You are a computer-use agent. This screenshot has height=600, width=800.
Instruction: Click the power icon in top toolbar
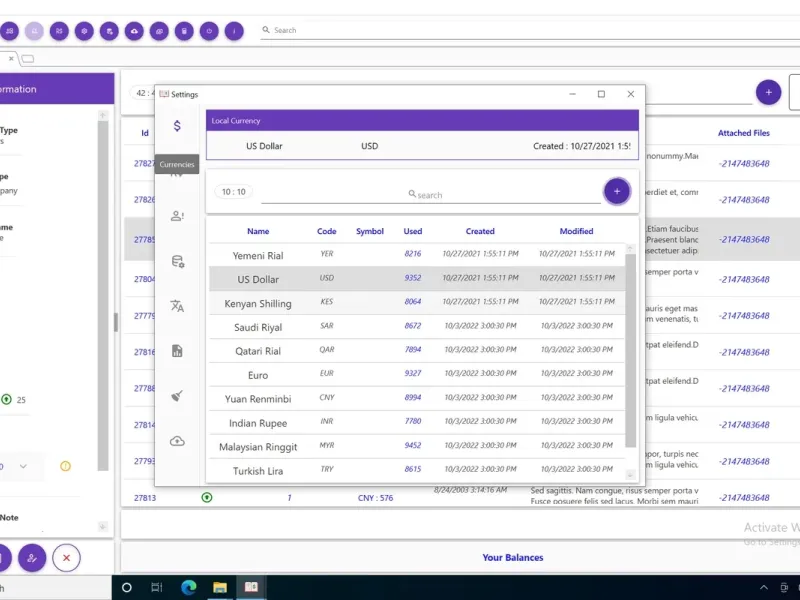point(209,31)
